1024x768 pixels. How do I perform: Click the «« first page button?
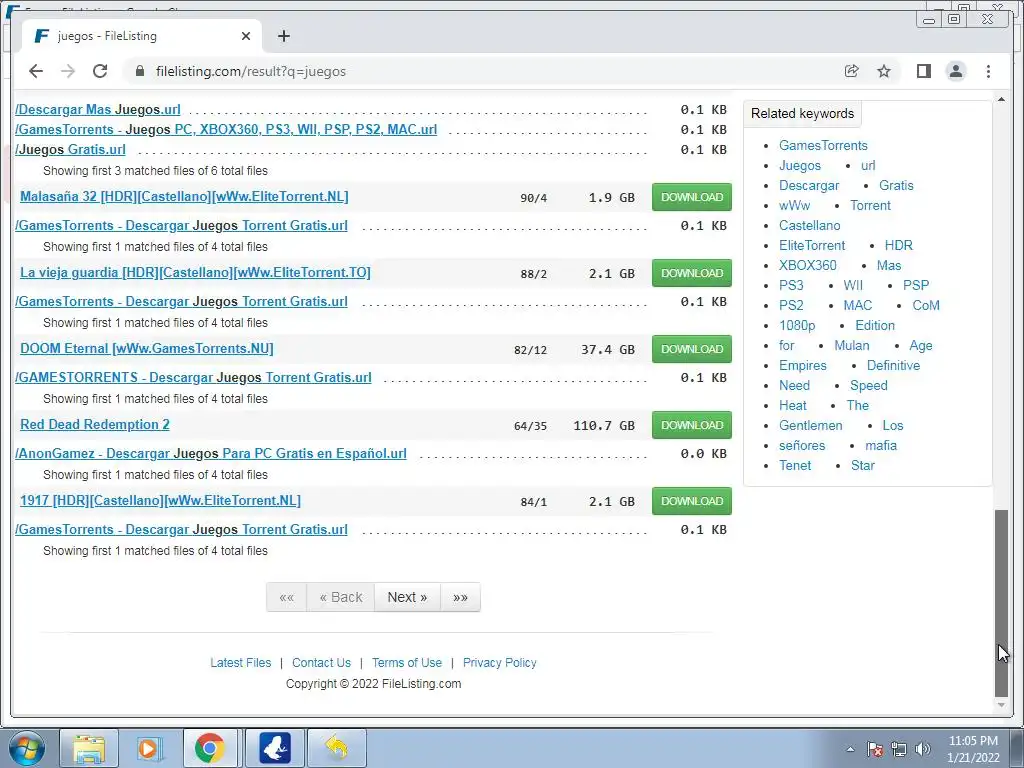click(x=287, y=598)
